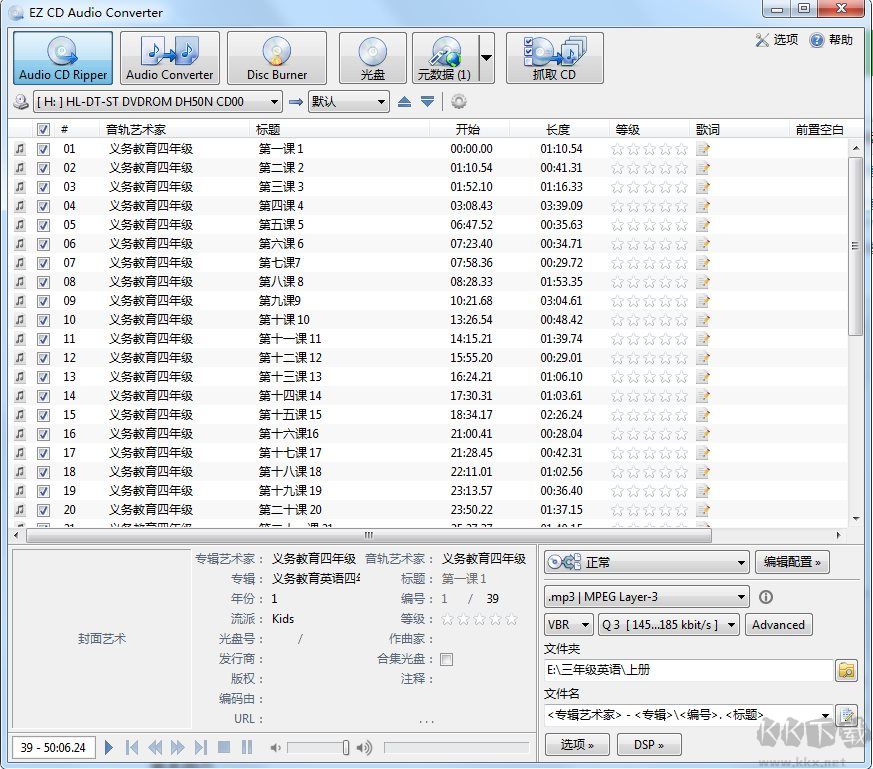Click the info icon beside the MP3 format dropdown
873x769 pixels.
(765, 596)
